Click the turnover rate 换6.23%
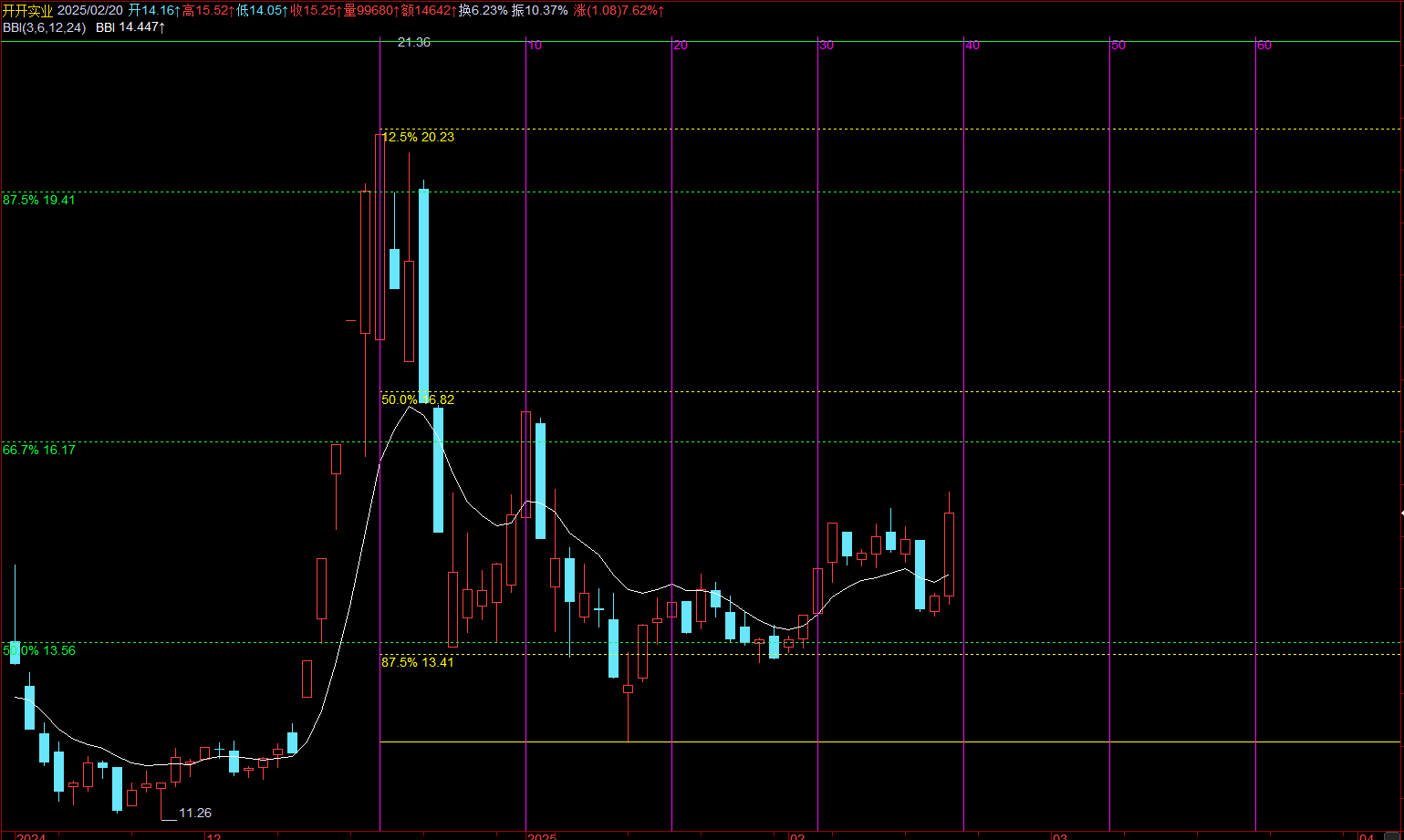This screenshot has width=1404, height=840. click(483, 11)
